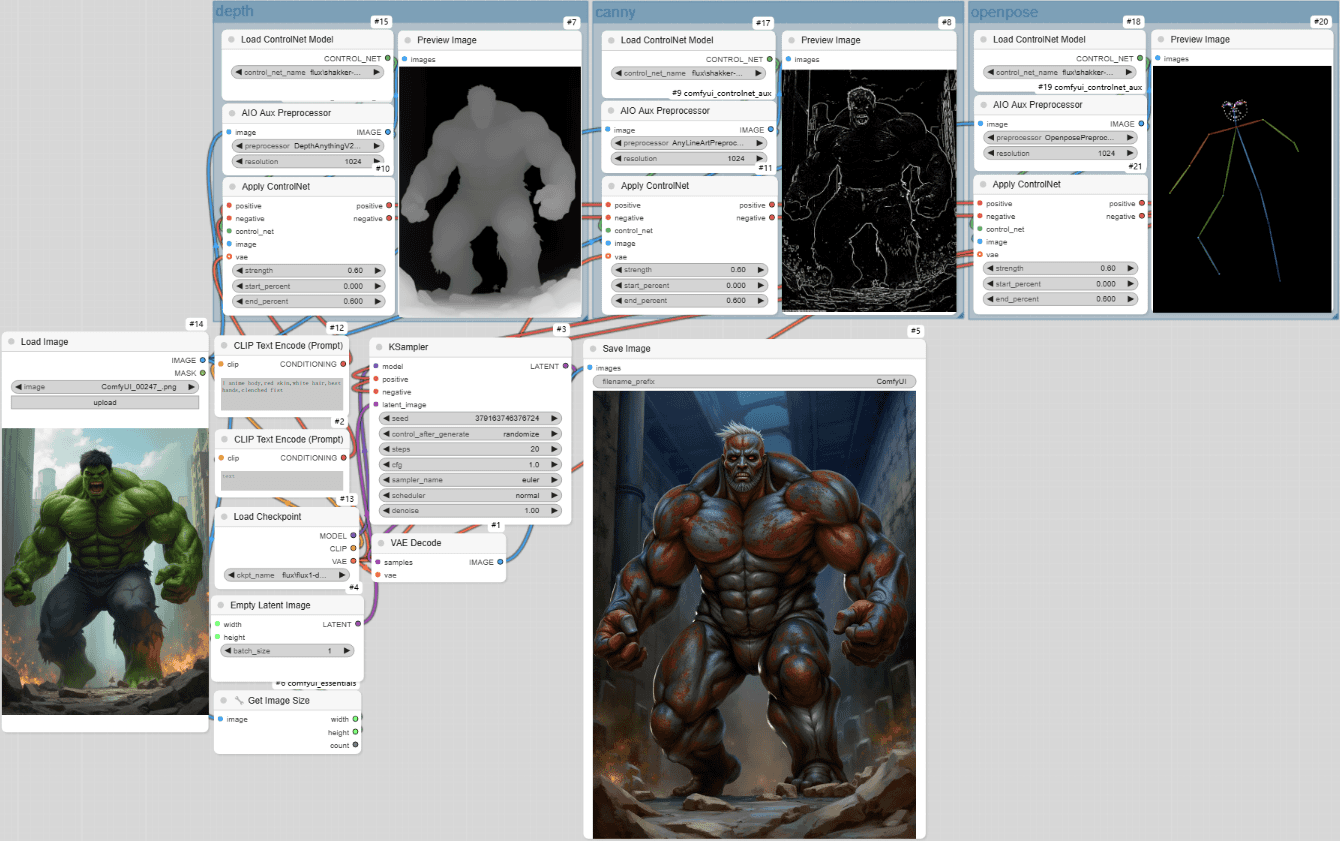Click the samples input port on VAE Decode
Screen dimensions: 1340x841
coord(377,562)
